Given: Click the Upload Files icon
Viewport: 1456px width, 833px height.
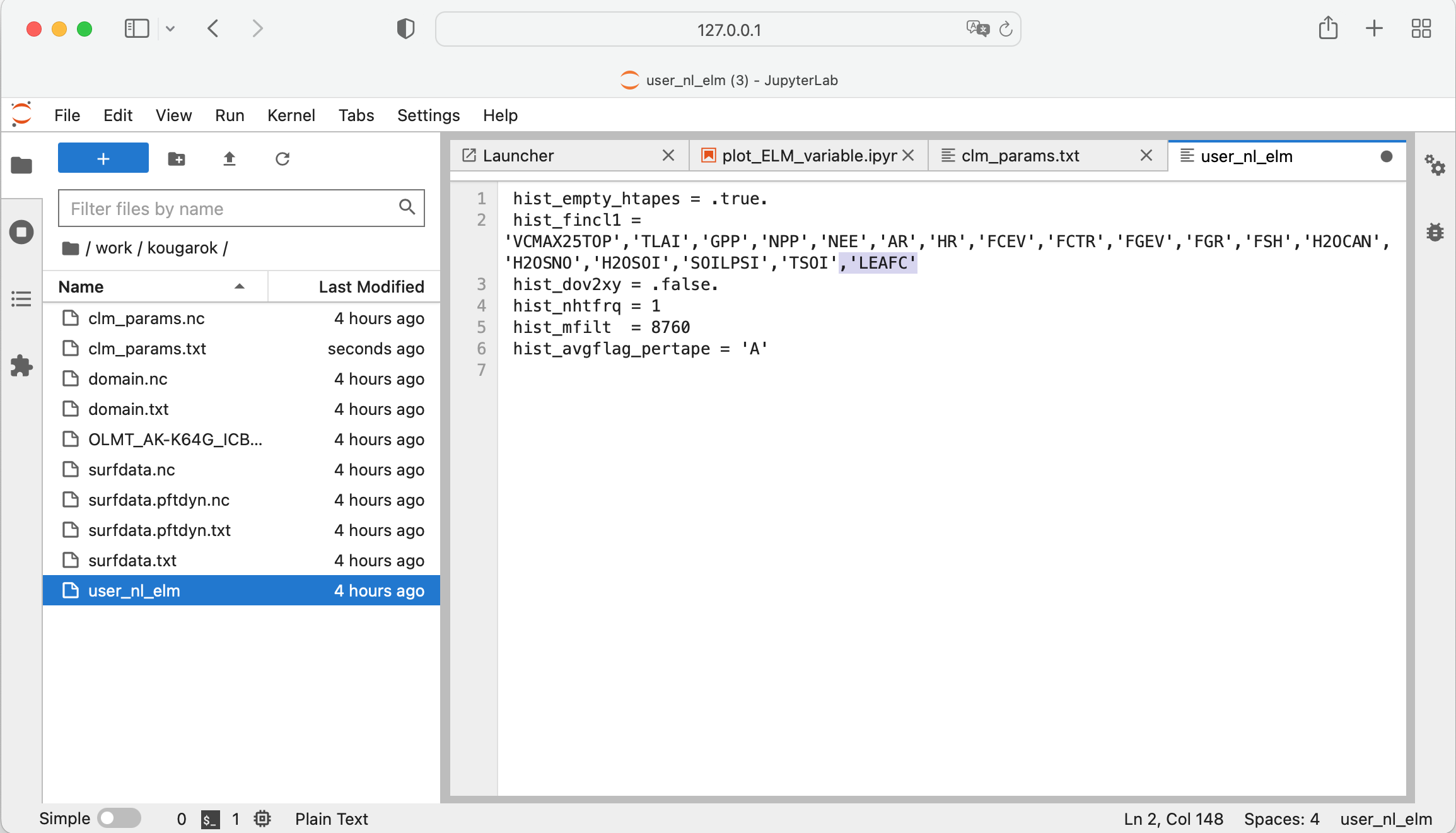Looking at the screenshot, I should (229, 159).
